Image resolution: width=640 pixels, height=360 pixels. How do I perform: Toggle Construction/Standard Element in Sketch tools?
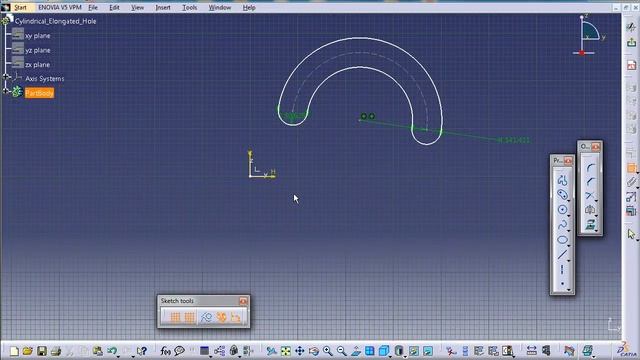tap(207, 317)
